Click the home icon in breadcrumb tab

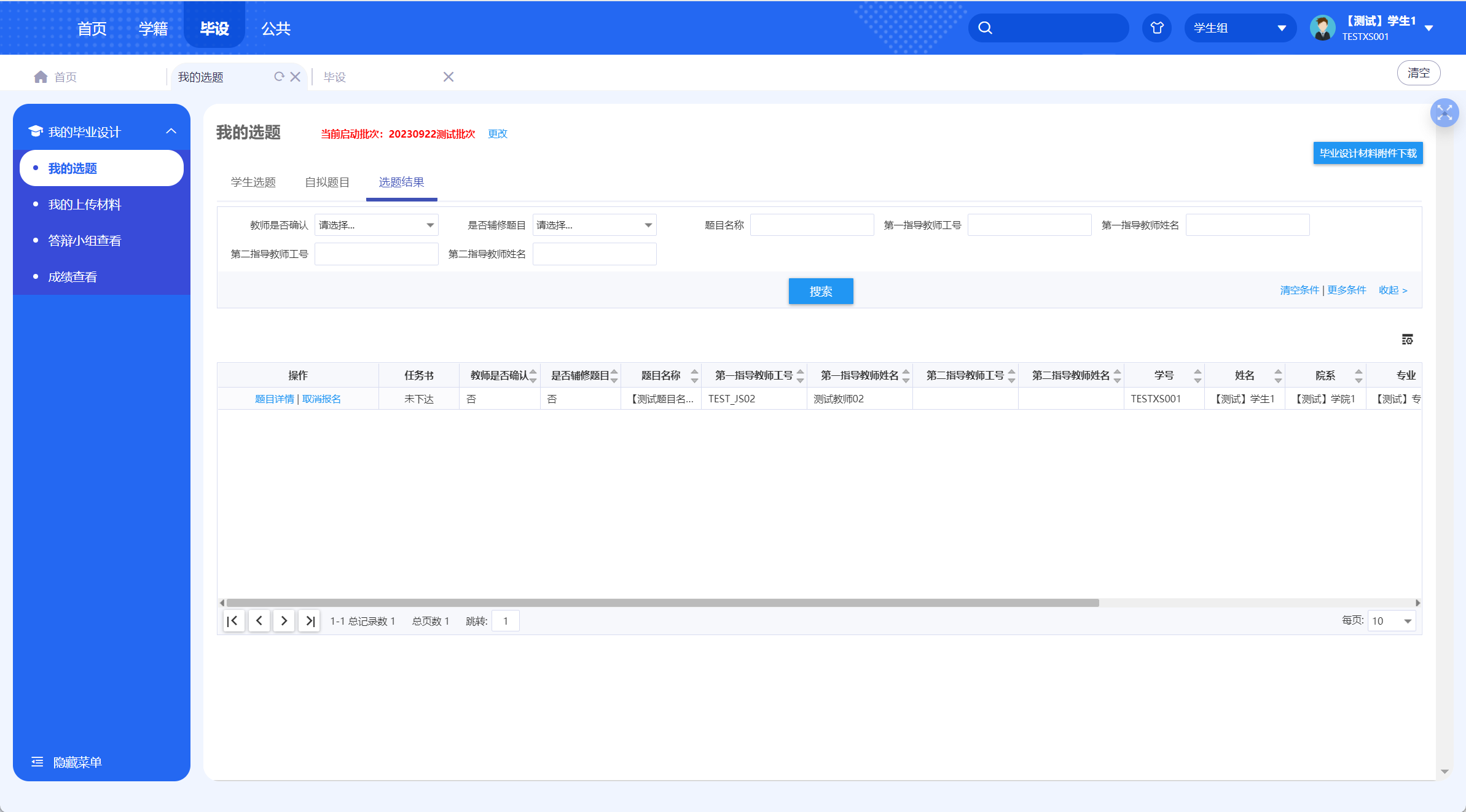point(41,77)
